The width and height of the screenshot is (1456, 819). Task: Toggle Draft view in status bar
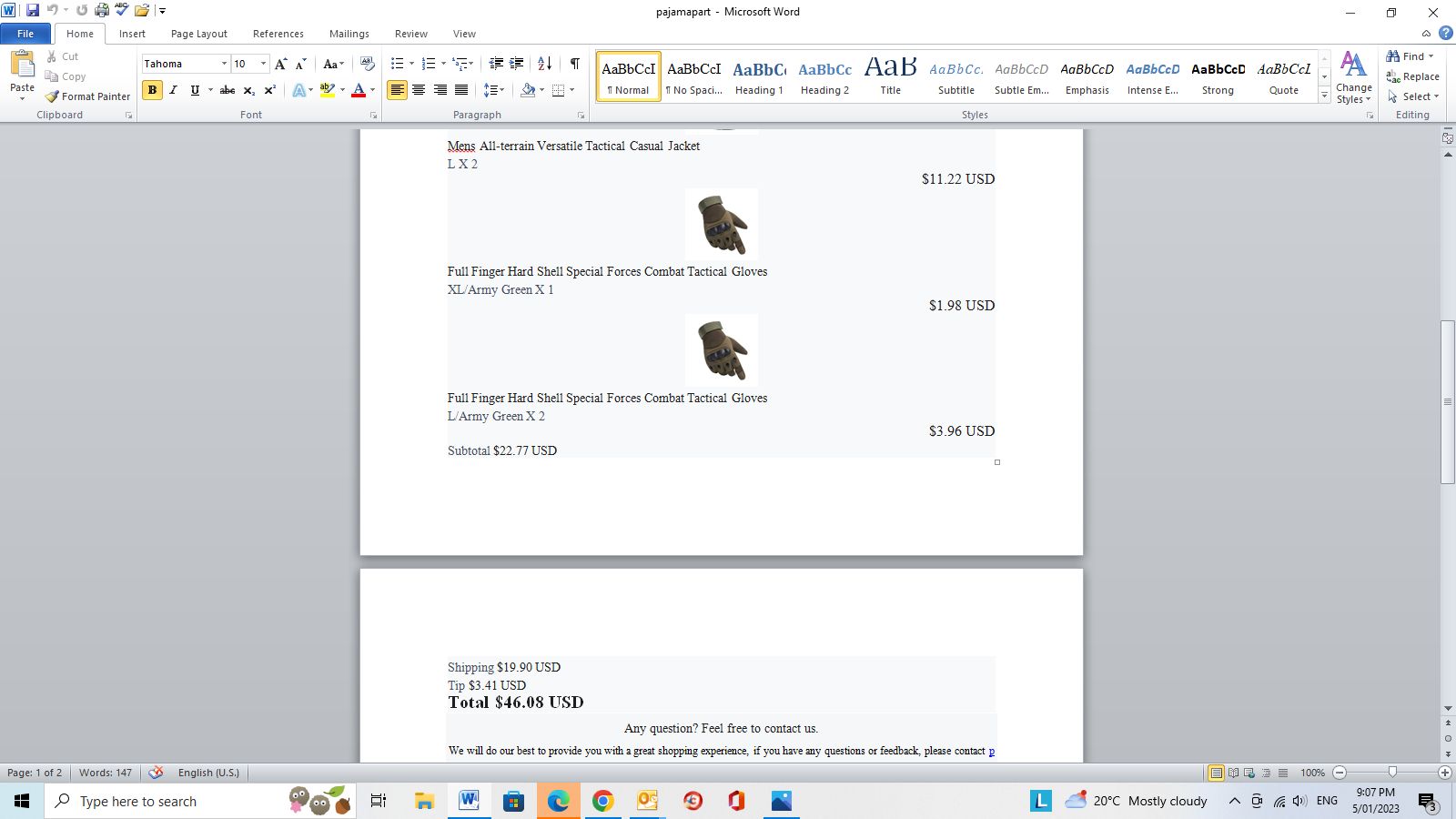(x=1282, y=773)
